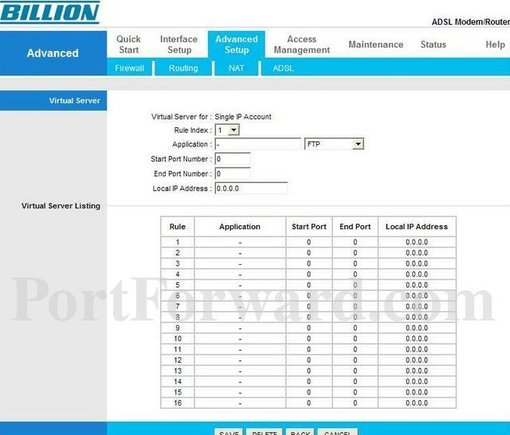Focus the End Port Number field
This screenshot has width=510, height=435.
pyautogui.click(x=233, y=174)
